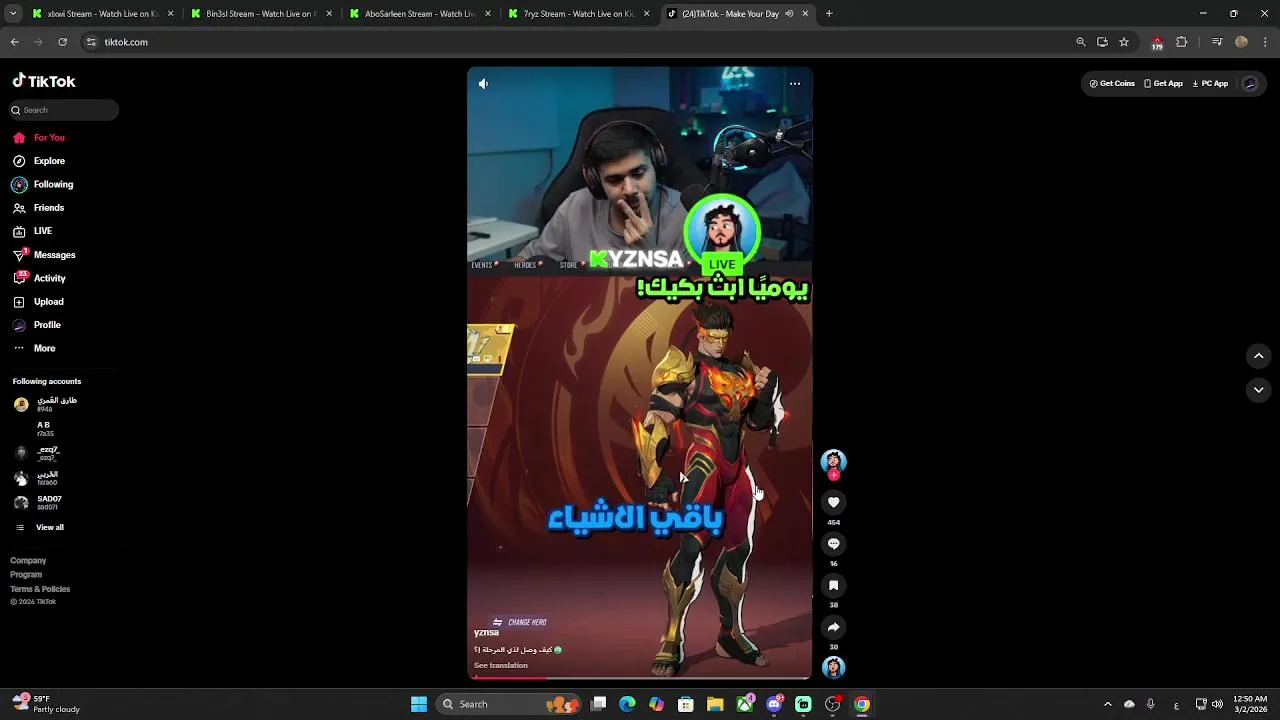This screenshot has width=1280, height=720.
Task: Reload the current page
Action: 62,42
